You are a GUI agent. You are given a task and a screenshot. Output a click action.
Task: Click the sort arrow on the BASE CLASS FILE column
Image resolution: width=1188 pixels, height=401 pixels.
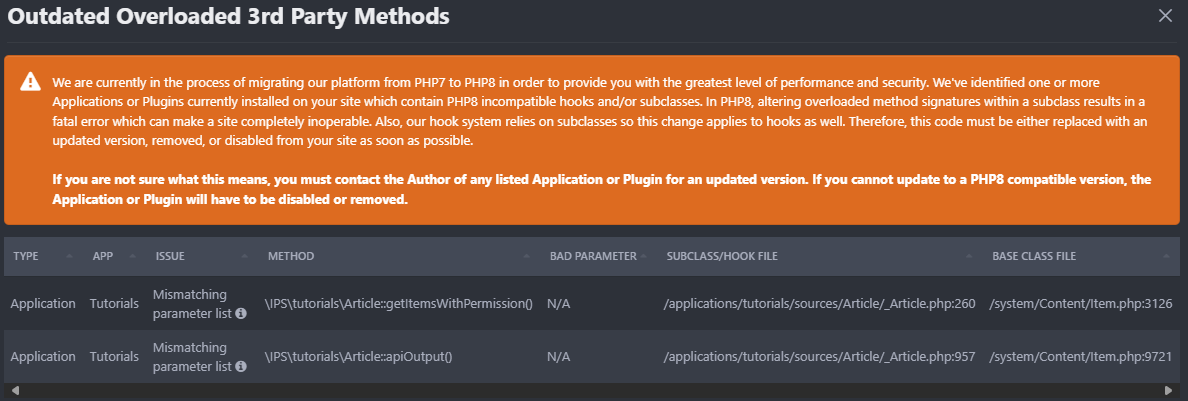1165,256
